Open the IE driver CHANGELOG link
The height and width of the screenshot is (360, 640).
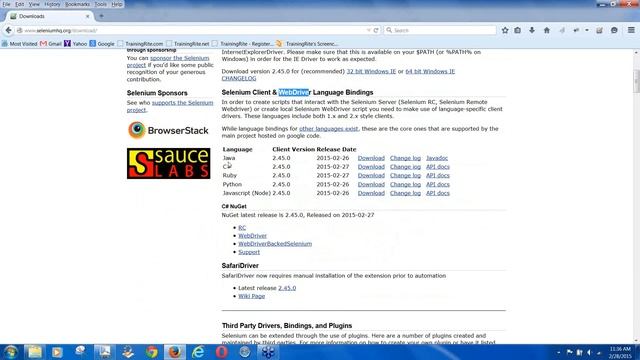(x=239, y=78)
